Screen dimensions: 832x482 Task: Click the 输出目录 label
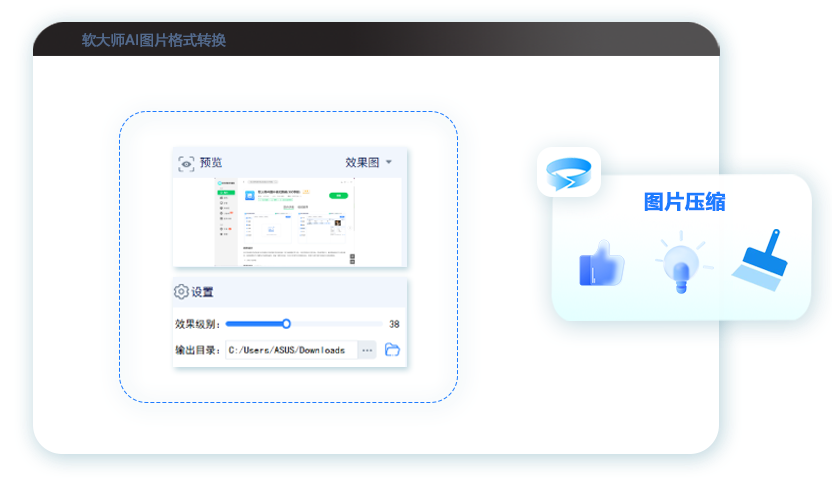tap(197, 350)
